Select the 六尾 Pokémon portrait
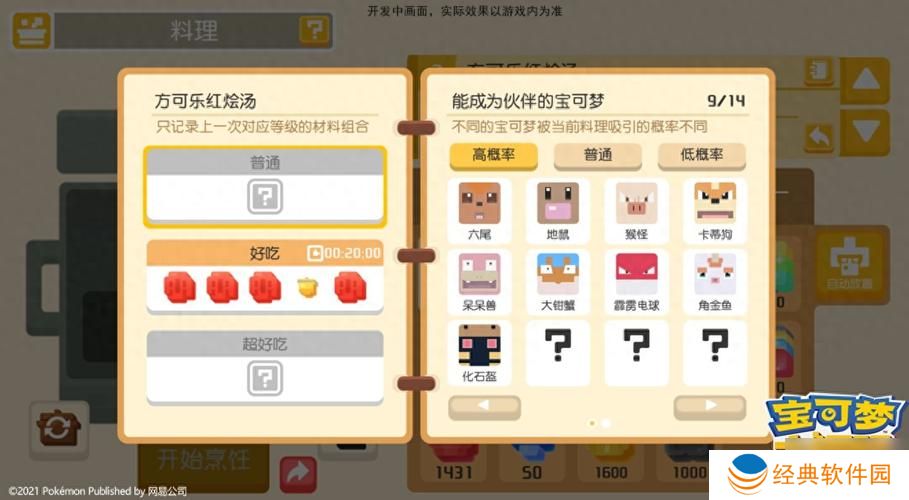 pos(479,203)
